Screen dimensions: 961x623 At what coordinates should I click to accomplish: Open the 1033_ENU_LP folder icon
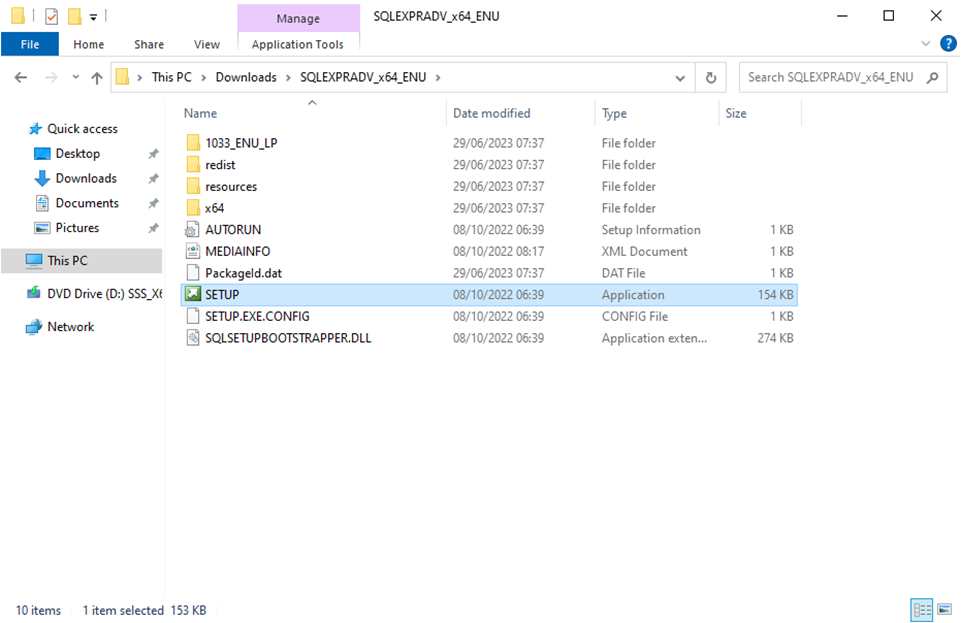[x=193, y=143]
